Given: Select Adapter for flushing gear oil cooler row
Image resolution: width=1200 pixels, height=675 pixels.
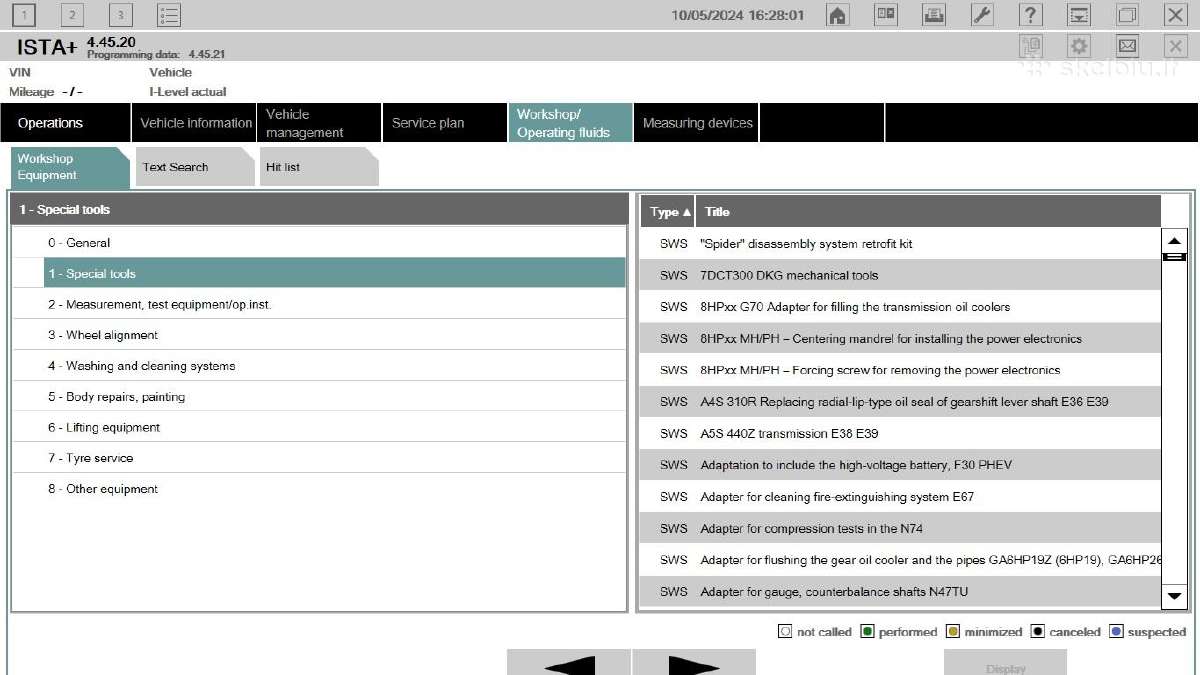Looking at the screenshot, I should pos(900,560).
